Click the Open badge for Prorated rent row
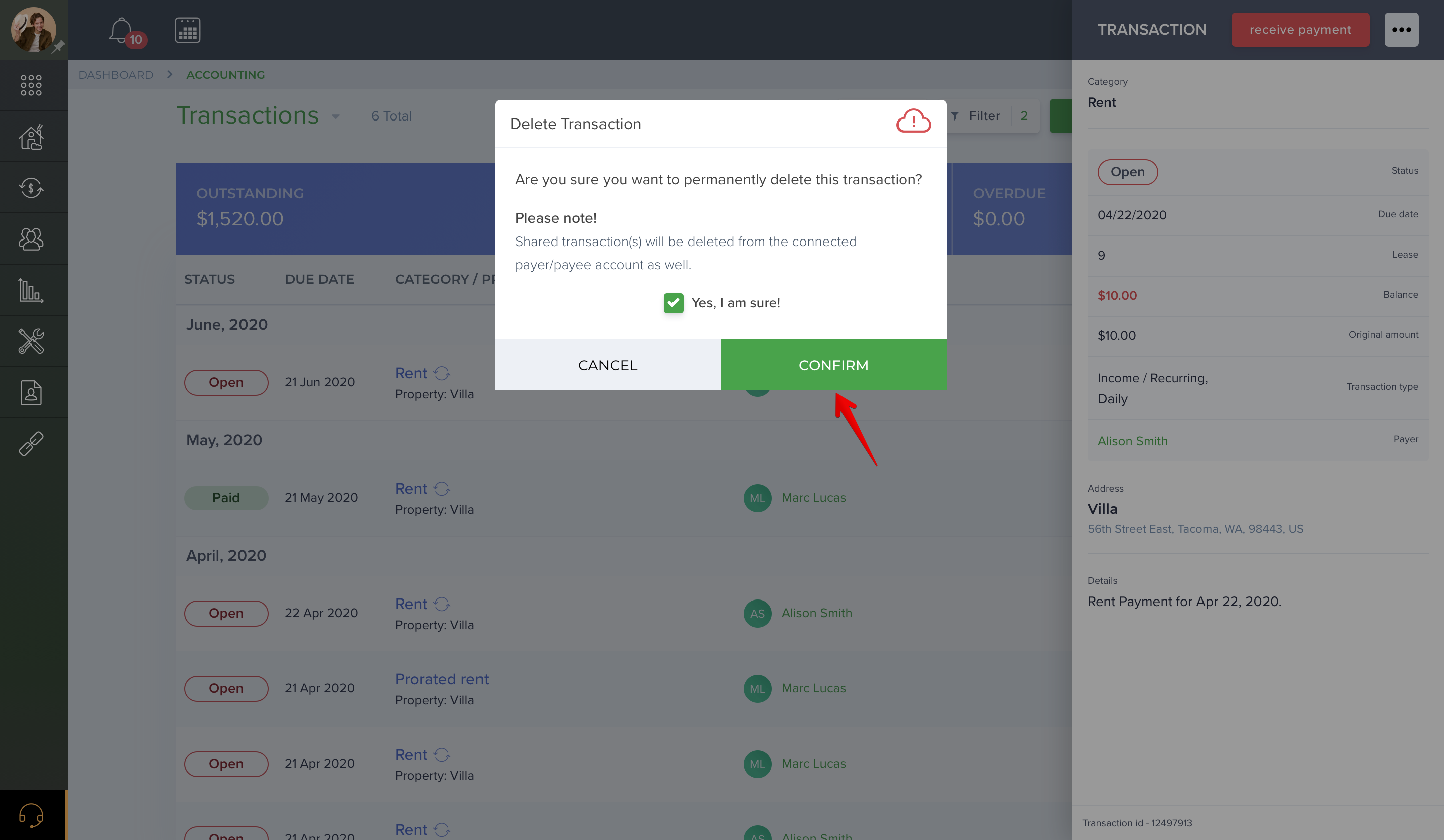The image size is (1444, 840). click(x=226, y=689)
